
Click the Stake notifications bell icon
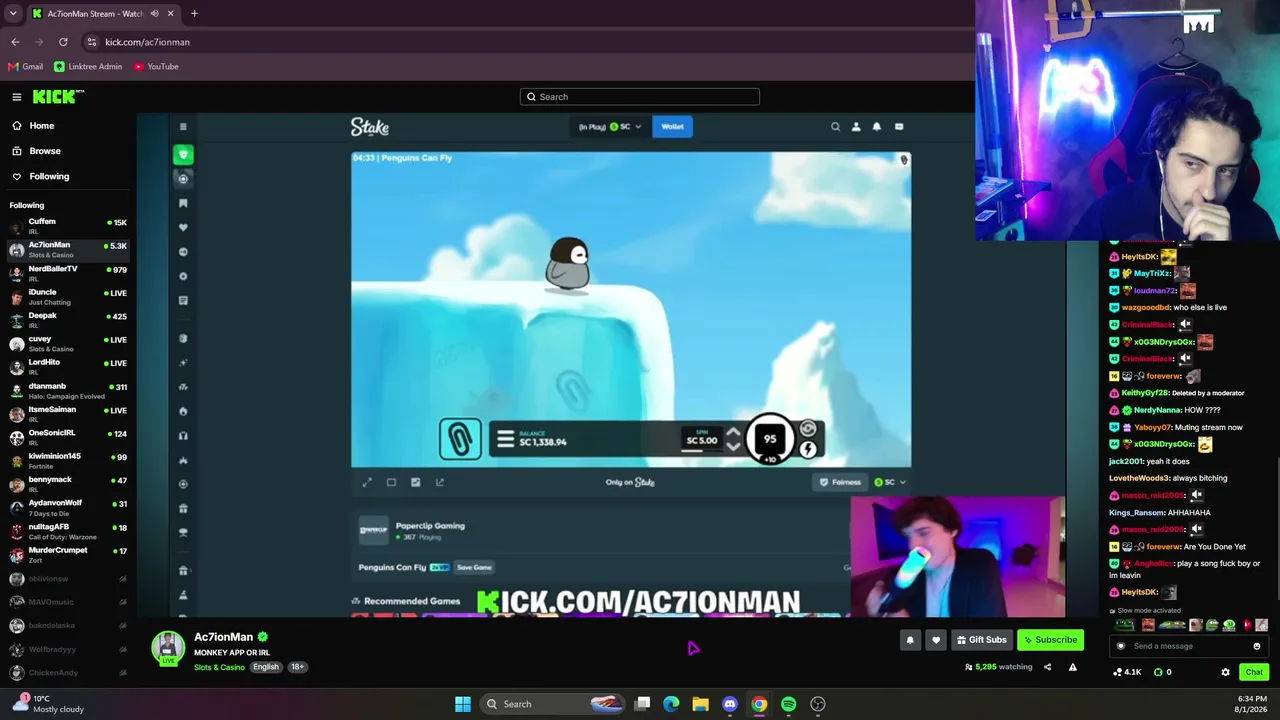click(x=877, y=127)
